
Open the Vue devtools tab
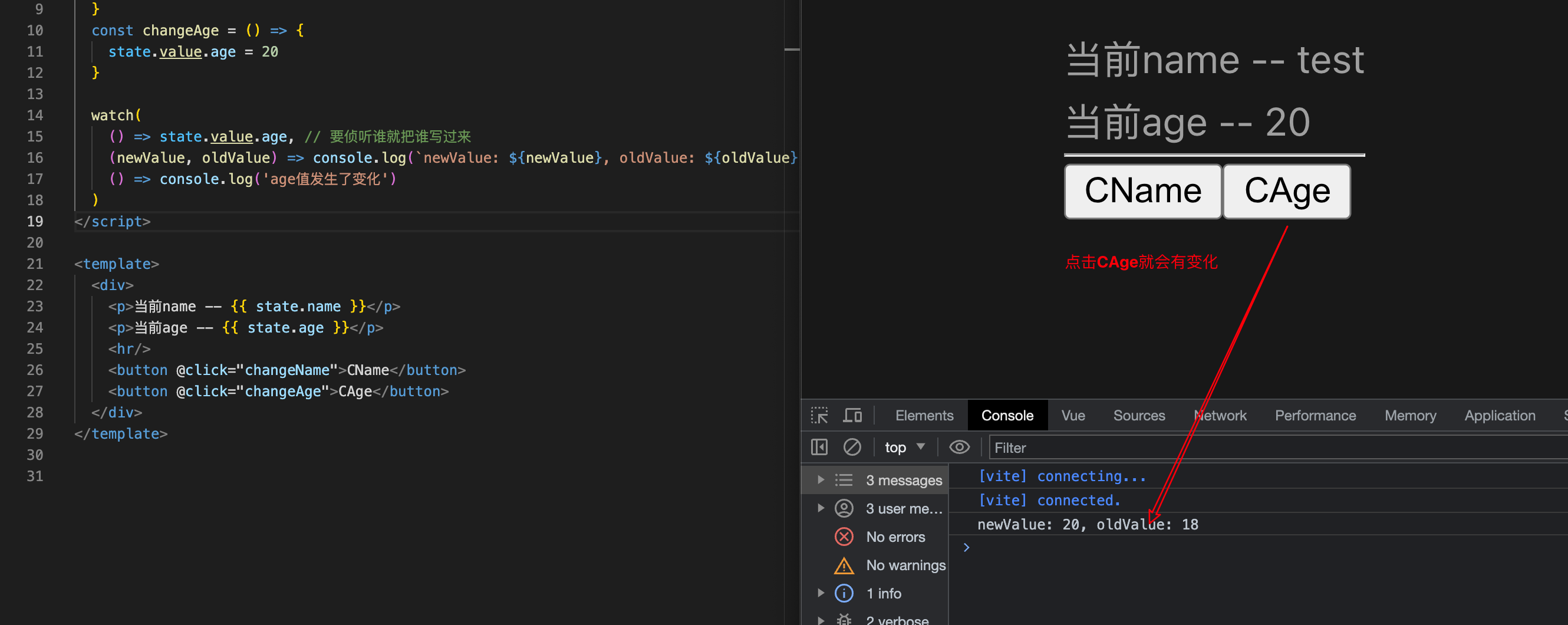(1073, 416)
